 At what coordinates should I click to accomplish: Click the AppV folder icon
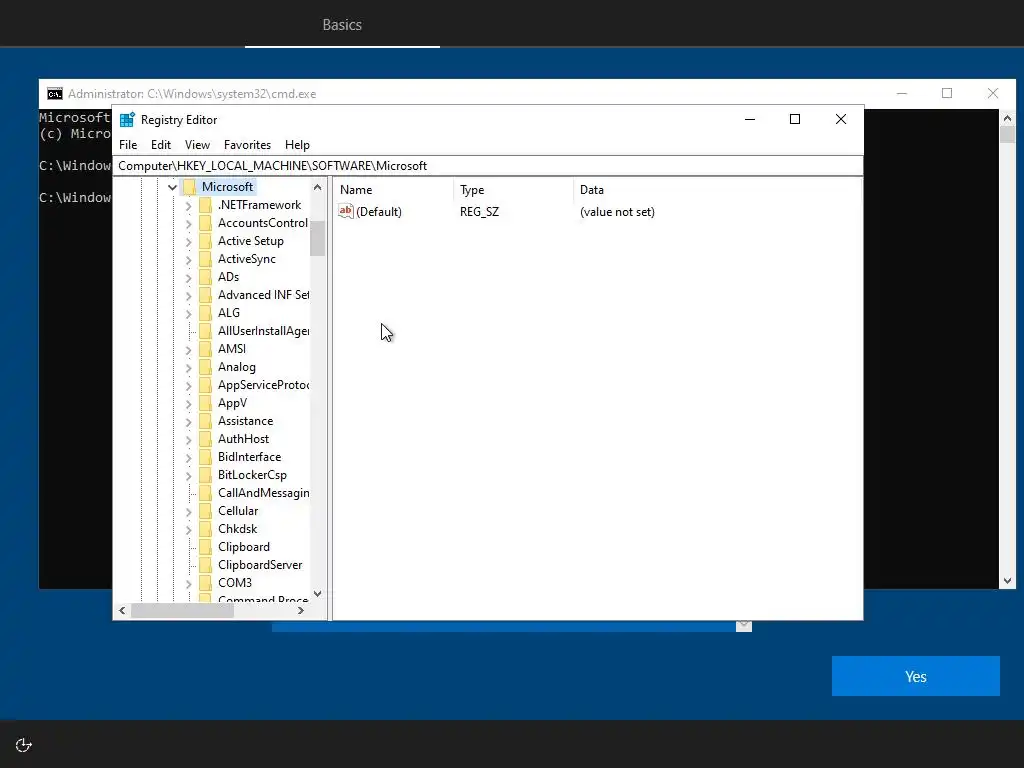coord(205,403)
